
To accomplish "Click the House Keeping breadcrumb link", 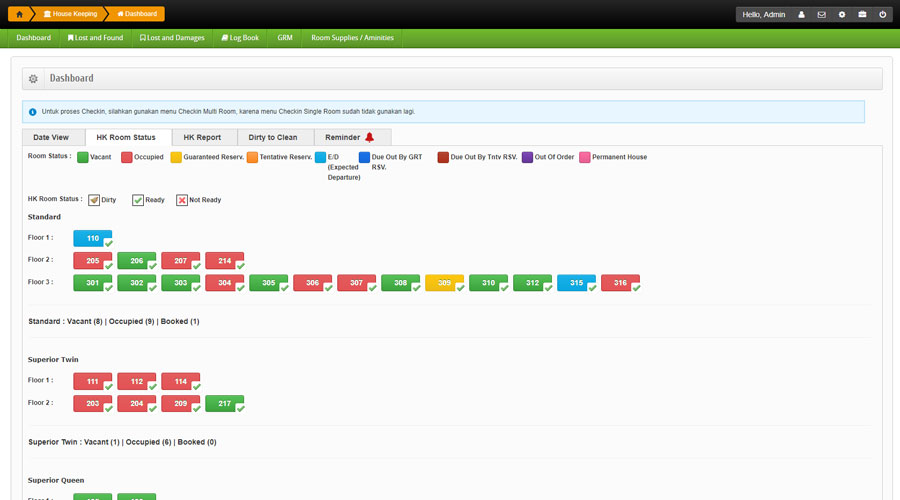I will (x=68, y=14).
